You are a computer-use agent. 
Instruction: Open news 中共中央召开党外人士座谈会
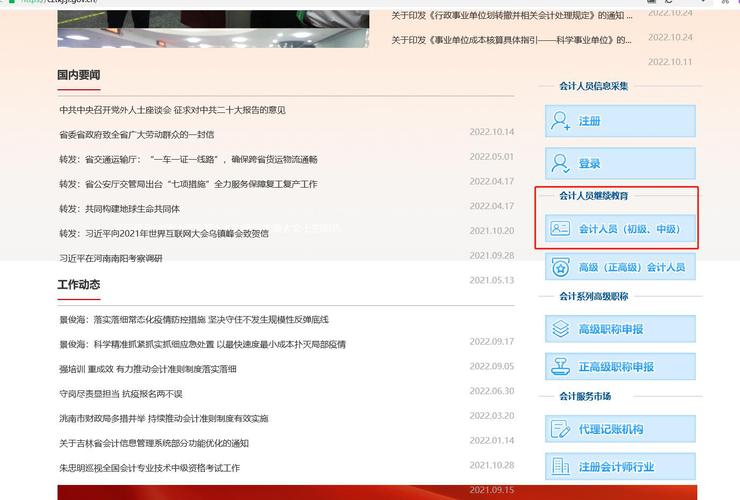pyautogui.click(x=172, y=110)
